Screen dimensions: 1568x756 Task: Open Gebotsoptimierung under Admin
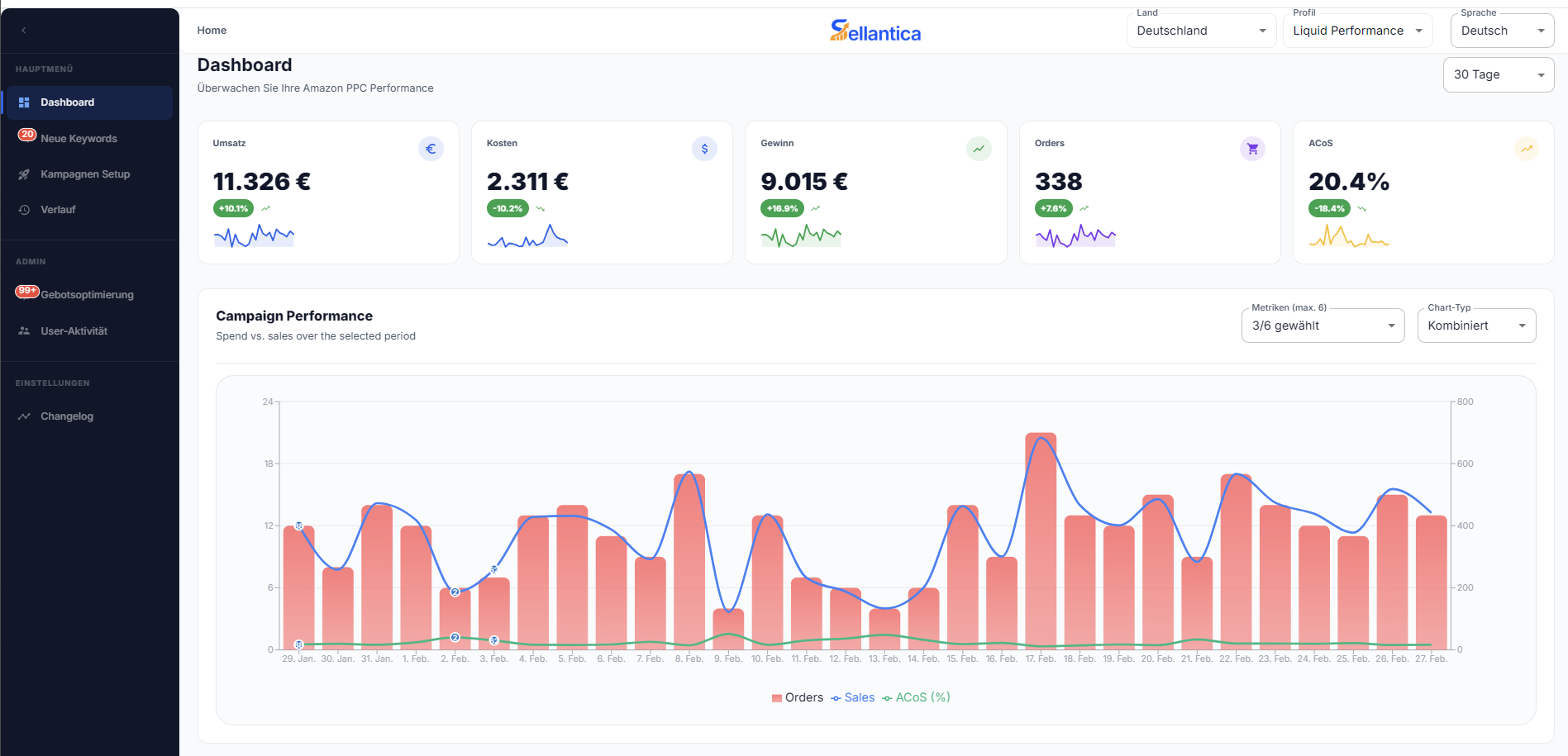tap(88, 294)
